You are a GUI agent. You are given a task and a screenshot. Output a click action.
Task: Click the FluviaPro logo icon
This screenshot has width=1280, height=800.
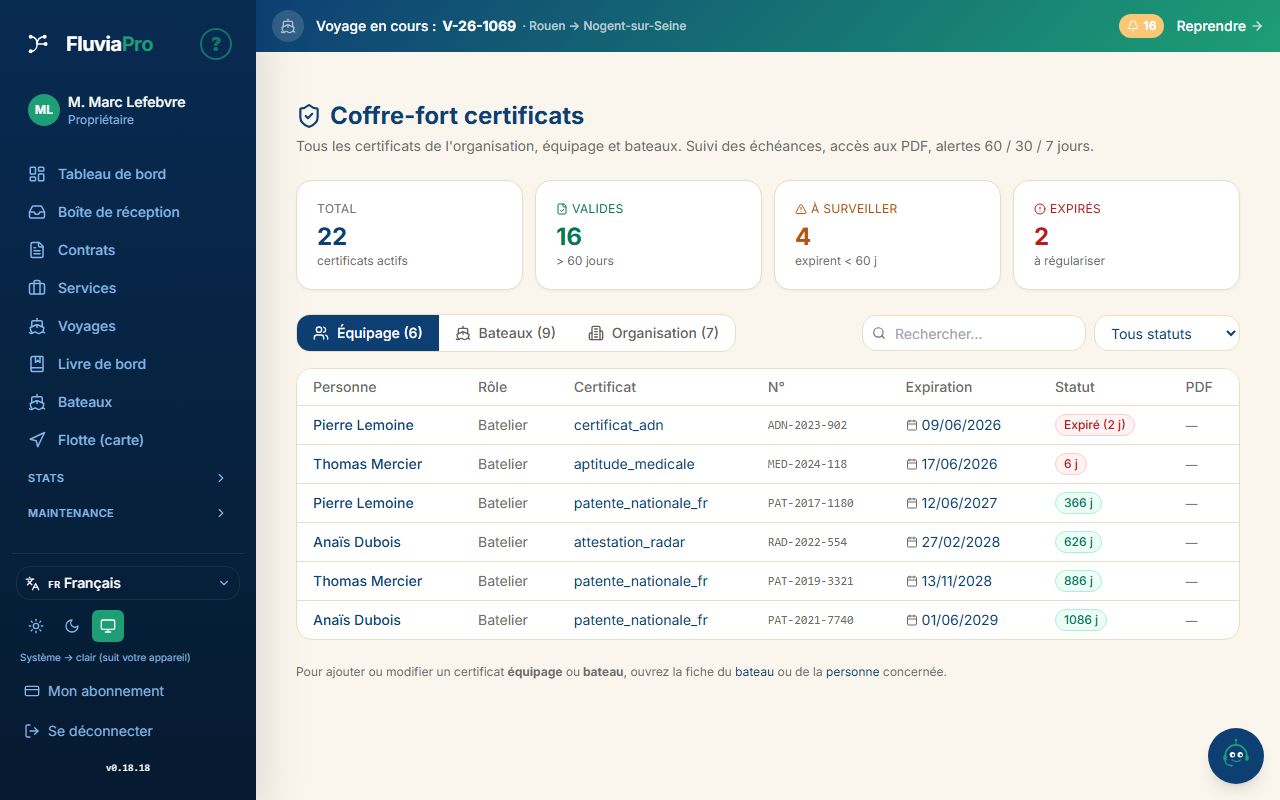click(x=38, y=43)
